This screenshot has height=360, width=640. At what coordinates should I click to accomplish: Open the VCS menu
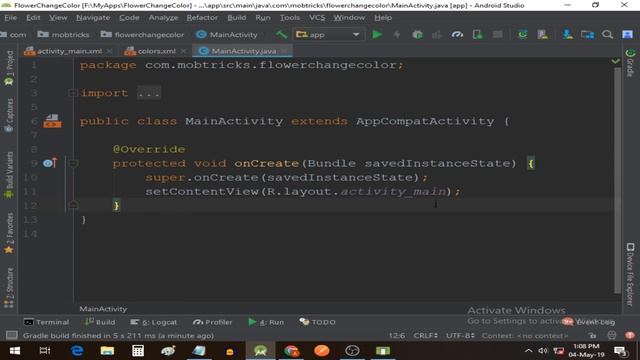317,18
